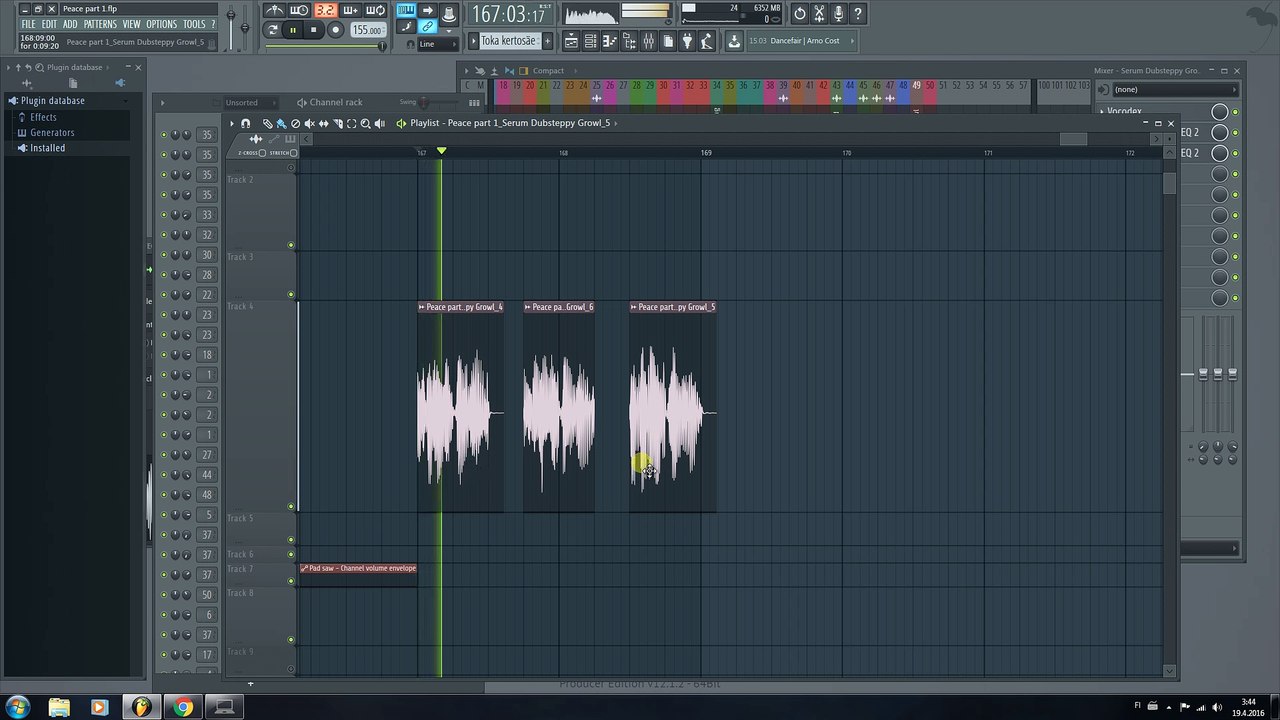The height and width of the screenshot is (720, 1280).
Task: Open Chrome from the Windows taskbar
Action: click(x=183, y=707)
